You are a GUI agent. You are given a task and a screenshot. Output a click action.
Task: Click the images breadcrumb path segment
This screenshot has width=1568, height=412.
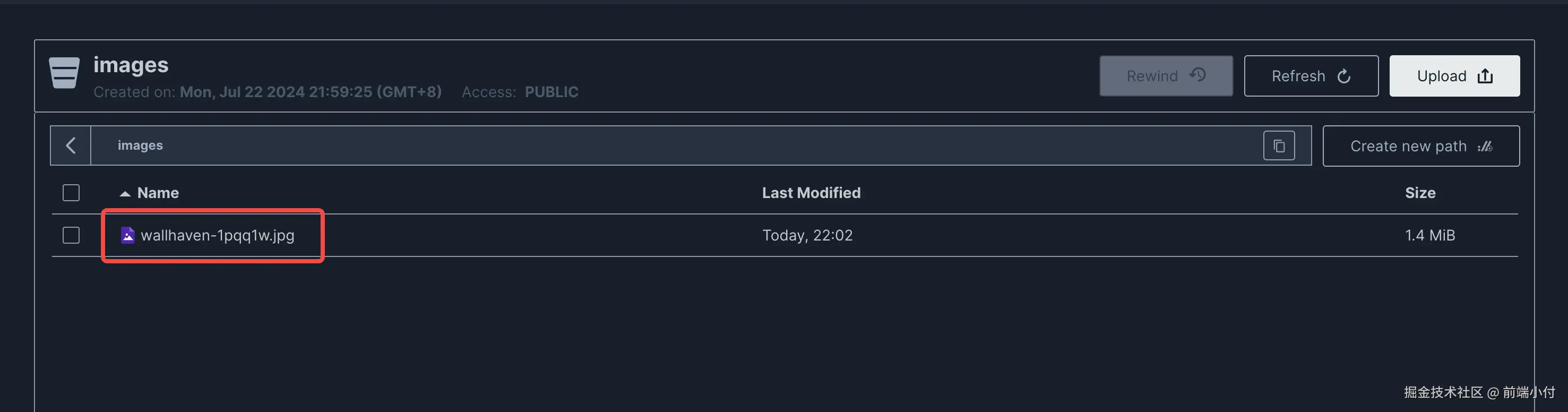coord(140,145)
